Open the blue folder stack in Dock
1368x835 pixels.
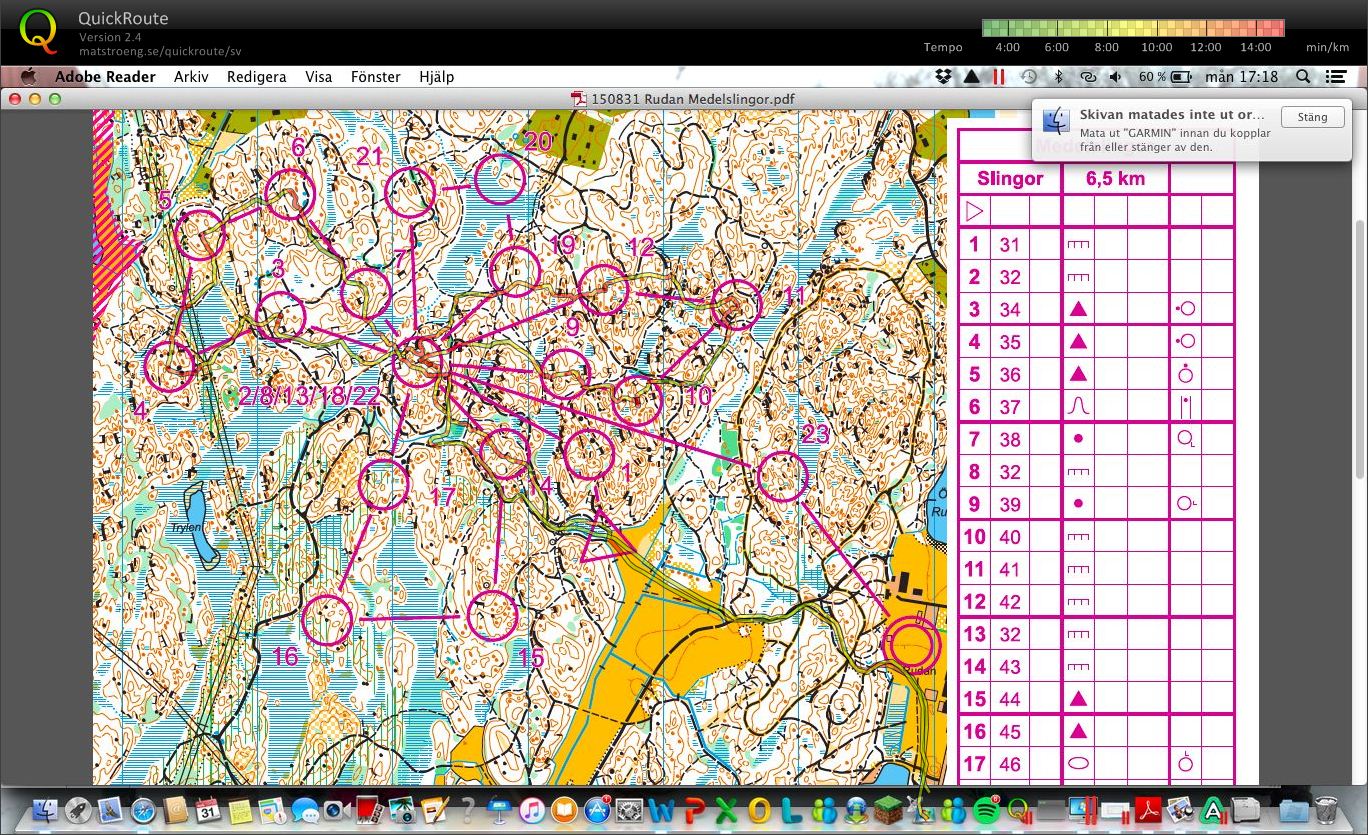(x=1294, y=811)
